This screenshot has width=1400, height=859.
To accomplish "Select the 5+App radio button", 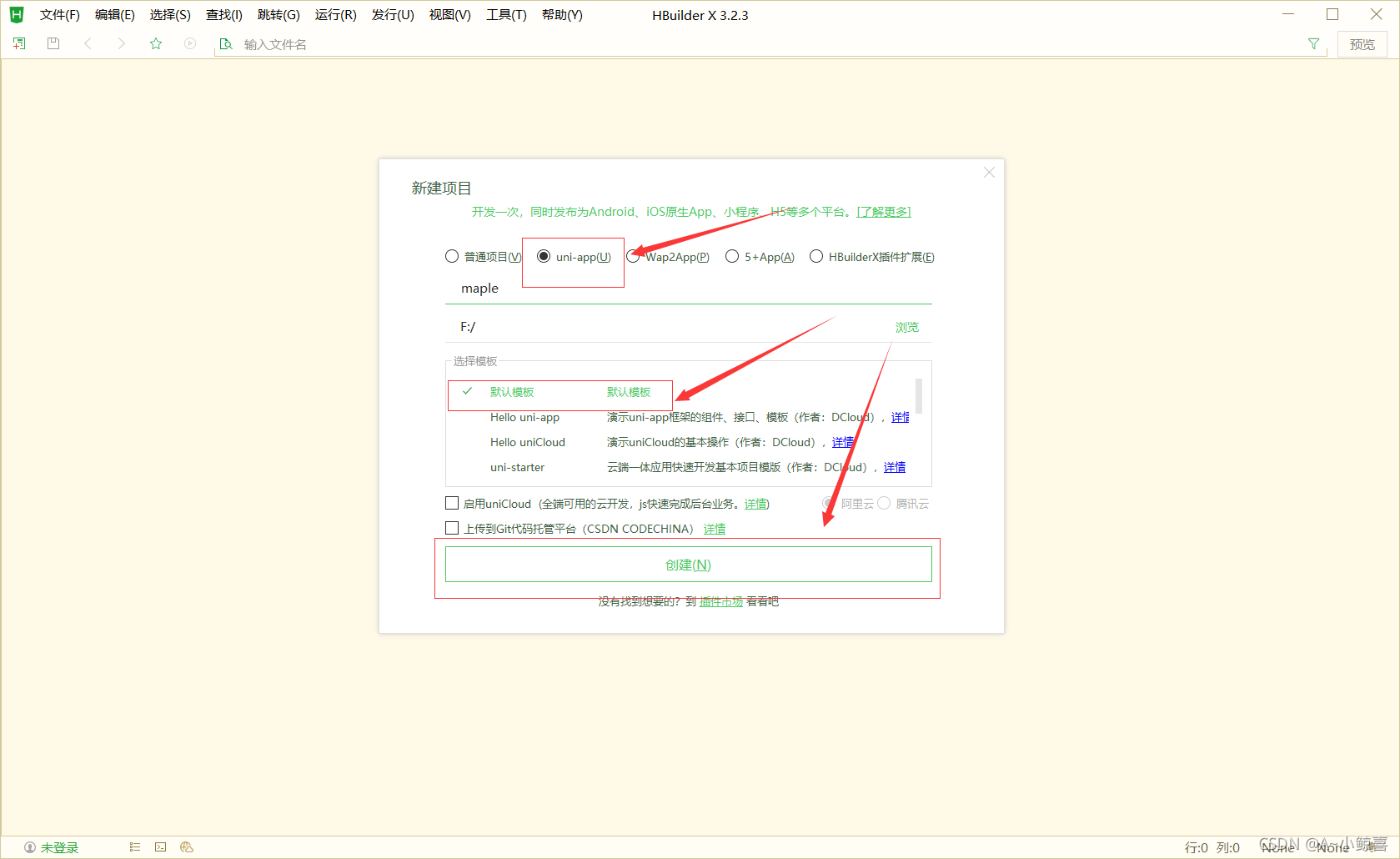I will 732,256.
